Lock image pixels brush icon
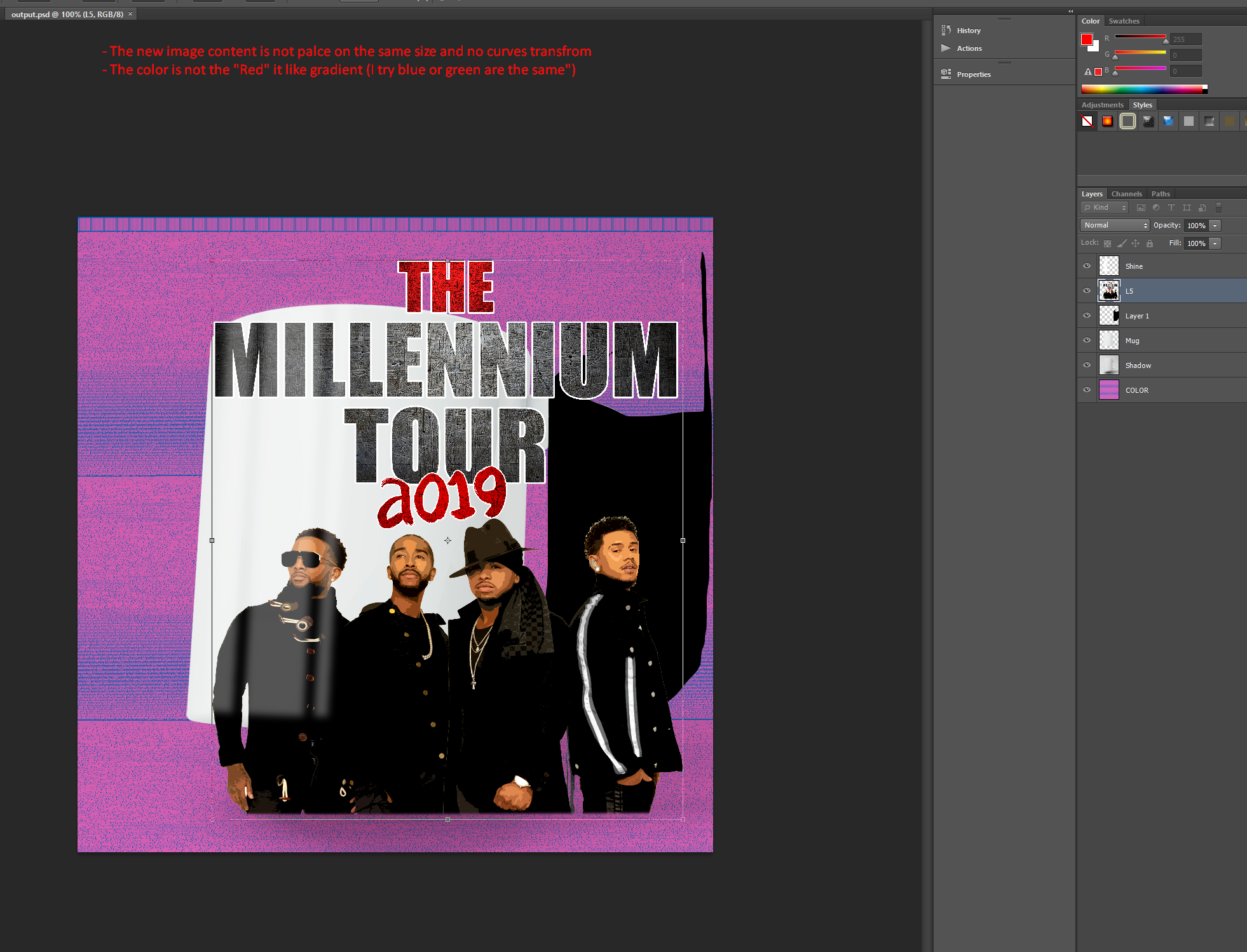Image resolution: width=1247 pixels, height=952 pixels. point(1122,243)
